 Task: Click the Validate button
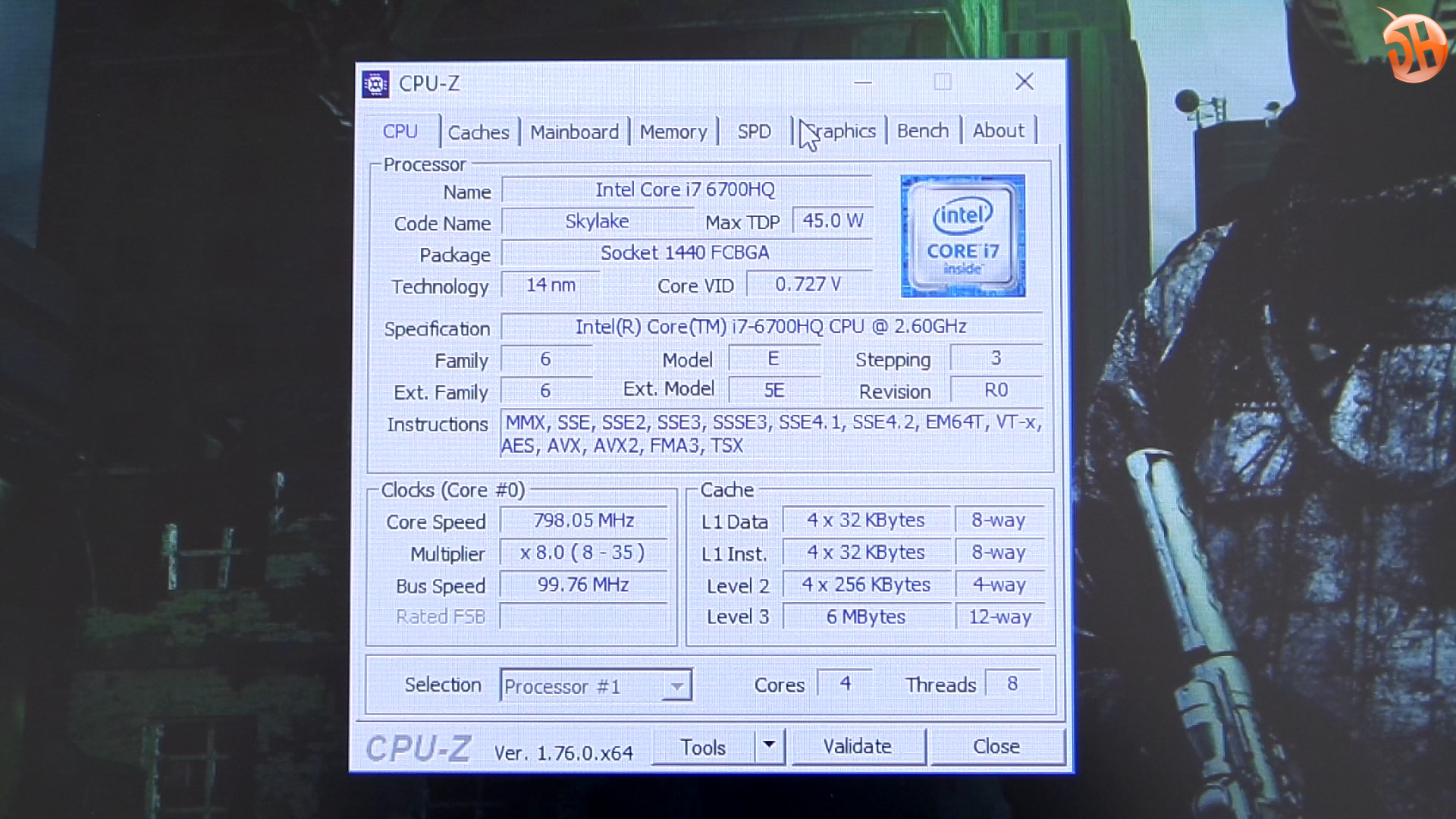pos(858,747)
